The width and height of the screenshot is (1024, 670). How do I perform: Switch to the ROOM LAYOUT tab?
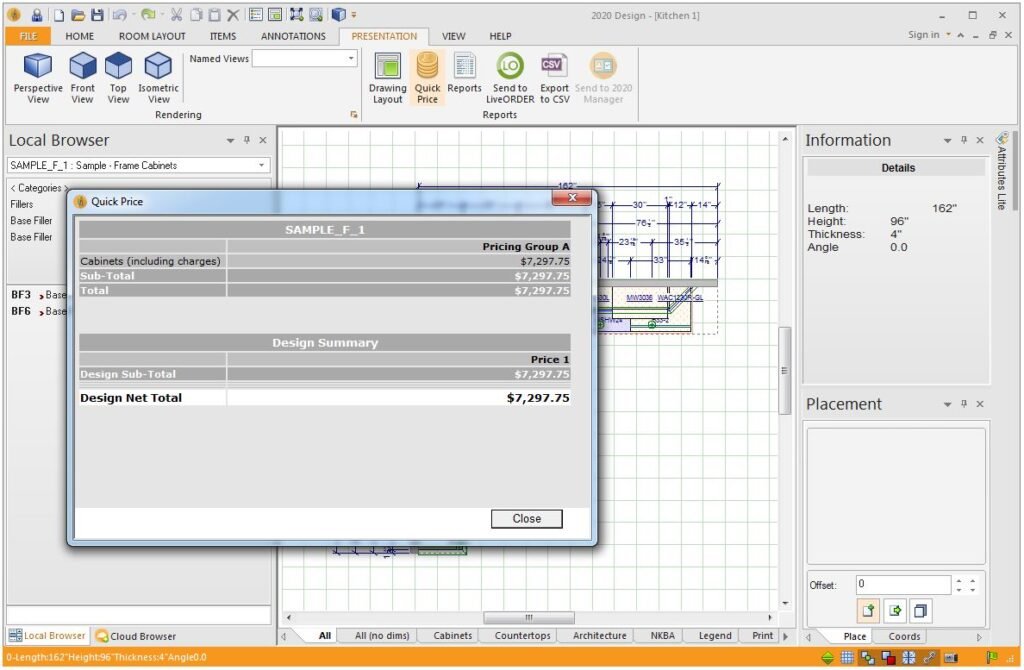[152, 36]
